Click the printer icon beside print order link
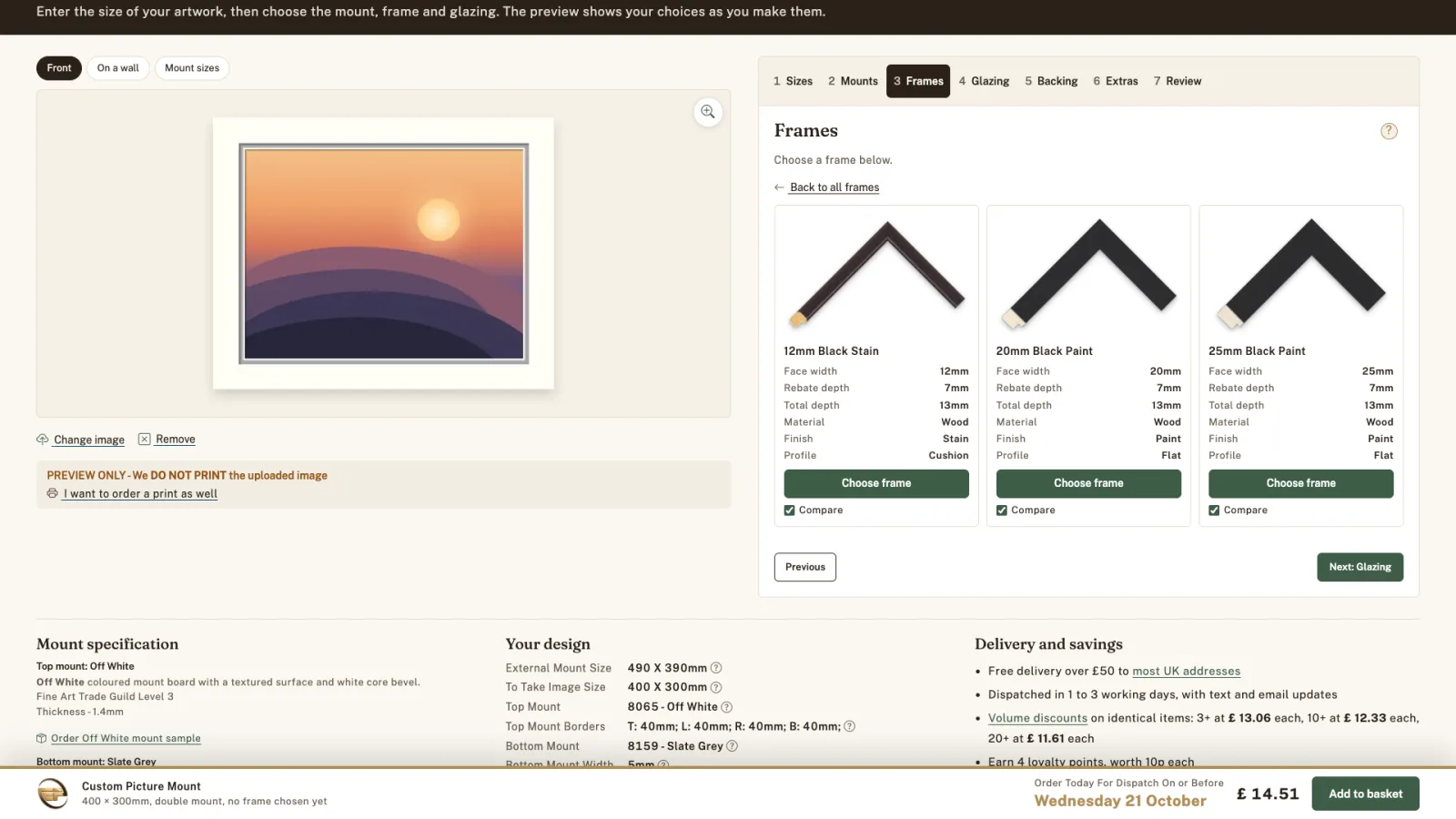 click(x=52, y=493)
